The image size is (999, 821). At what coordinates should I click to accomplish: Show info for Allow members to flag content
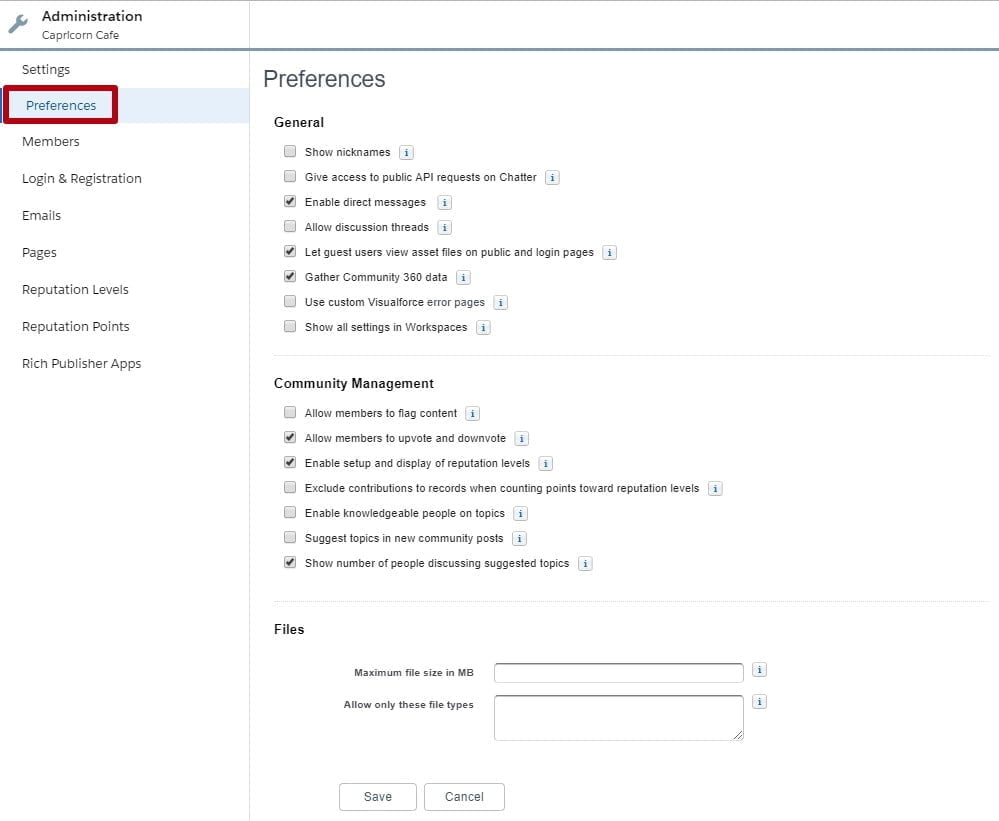tap(472, 413)
